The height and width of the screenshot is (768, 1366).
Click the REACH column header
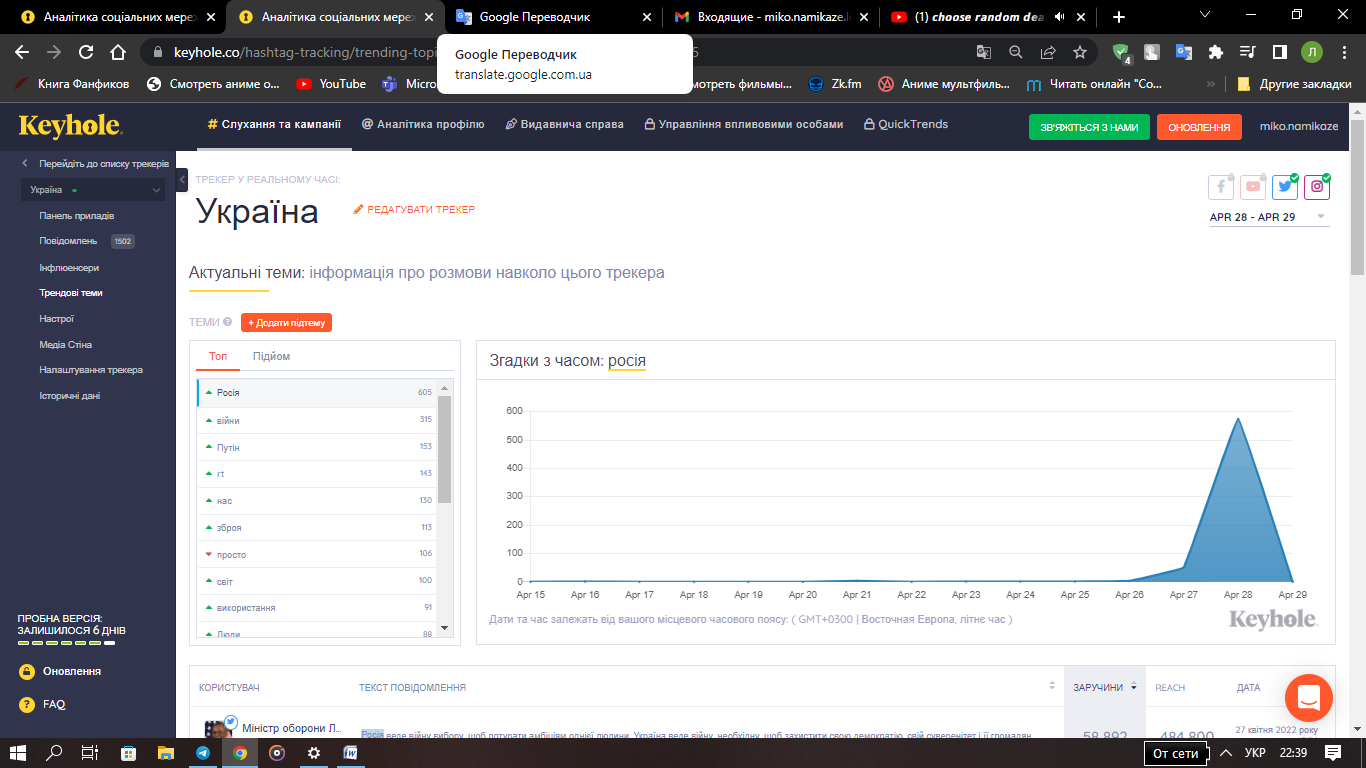tap(1170, 687)
